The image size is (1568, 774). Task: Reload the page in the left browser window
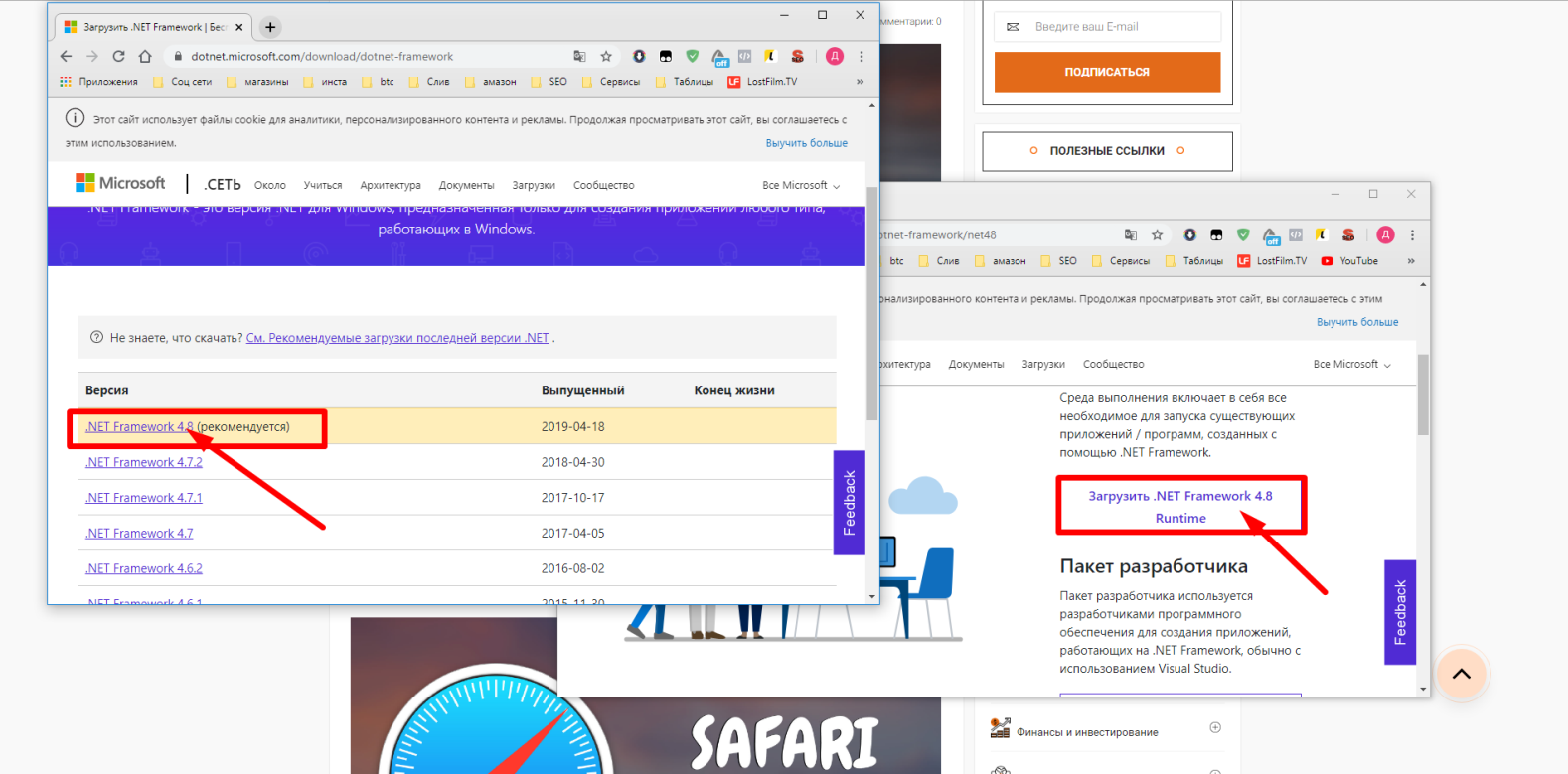click(x=118, y=56)
